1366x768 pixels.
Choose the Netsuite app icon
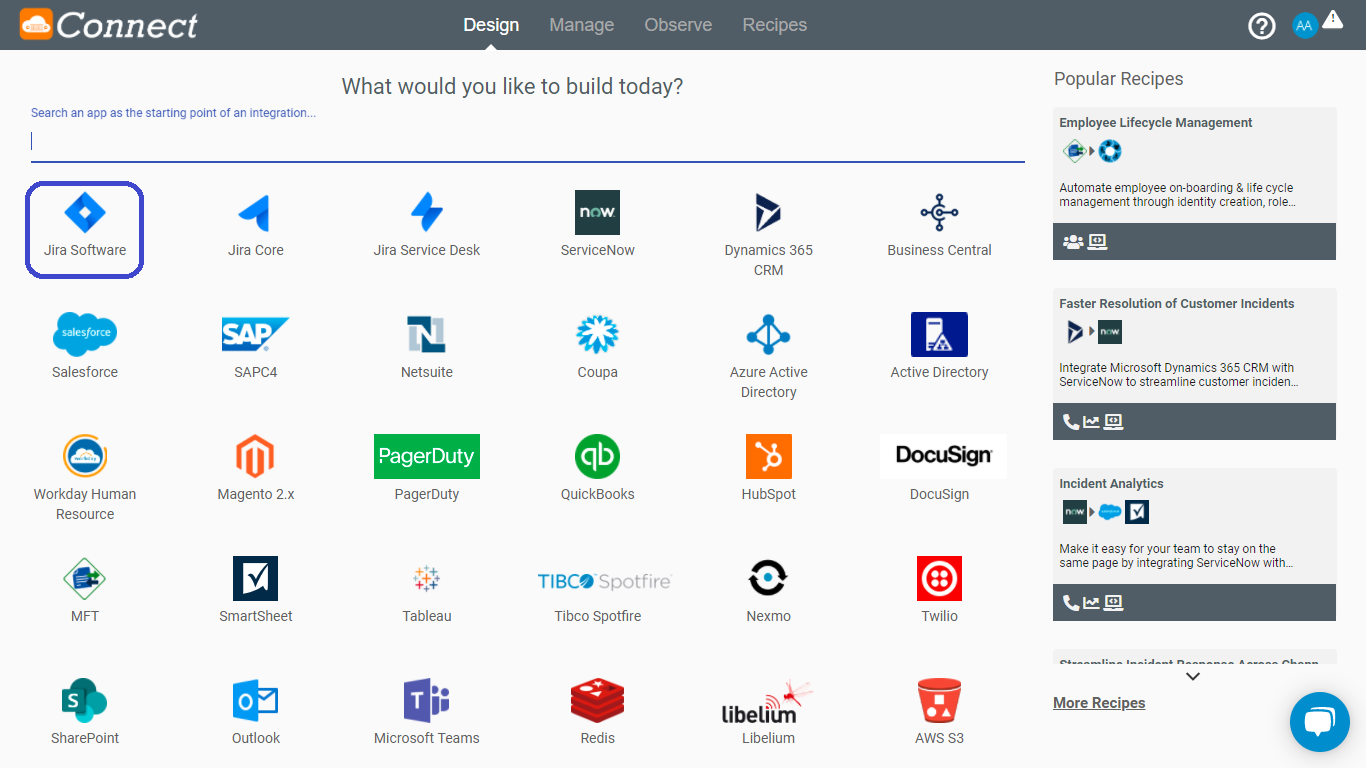(427, 334)
